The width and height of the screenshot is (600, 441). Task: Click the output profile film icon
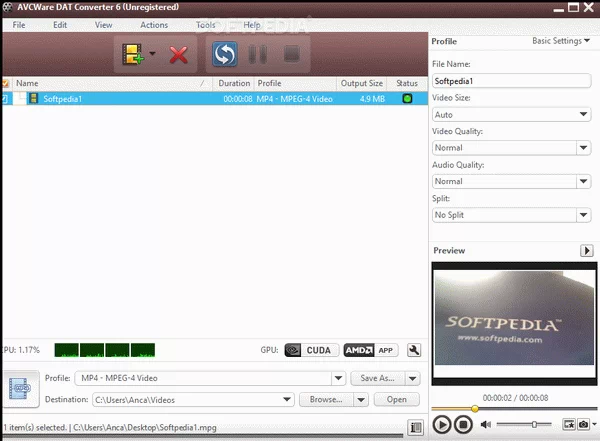tap(20, 389)
